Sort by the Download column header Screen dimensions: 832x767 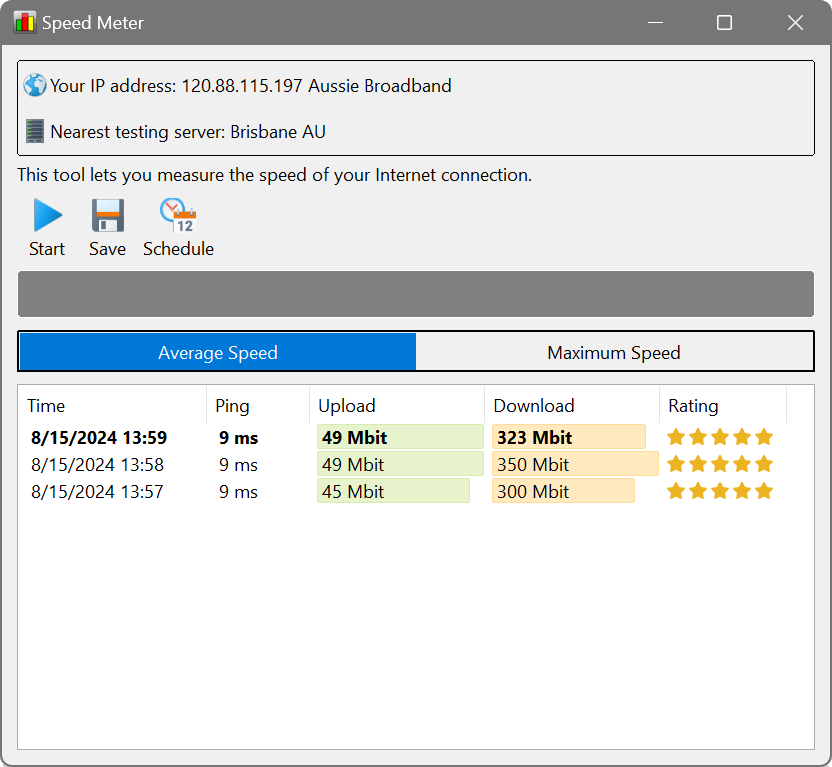(572, 406)
